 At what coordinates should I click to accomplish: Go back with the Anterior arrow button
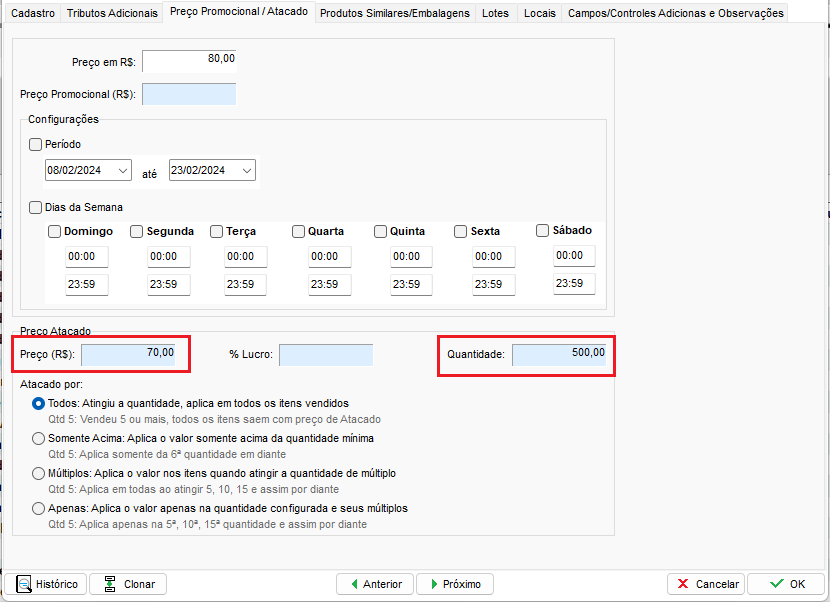point(375,584)
